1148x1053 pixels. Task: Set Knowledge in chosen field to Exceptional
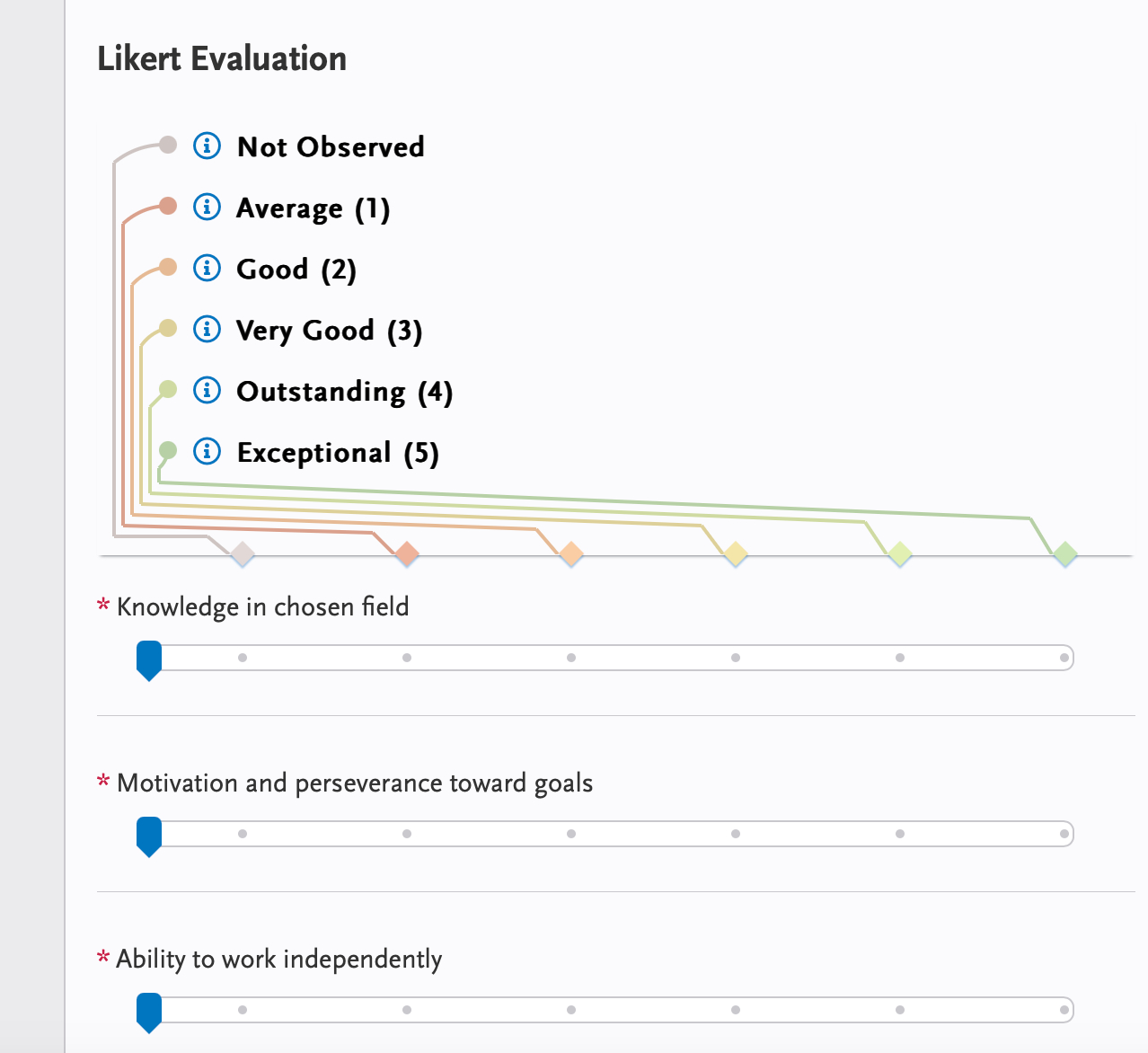coord(1064,658)
